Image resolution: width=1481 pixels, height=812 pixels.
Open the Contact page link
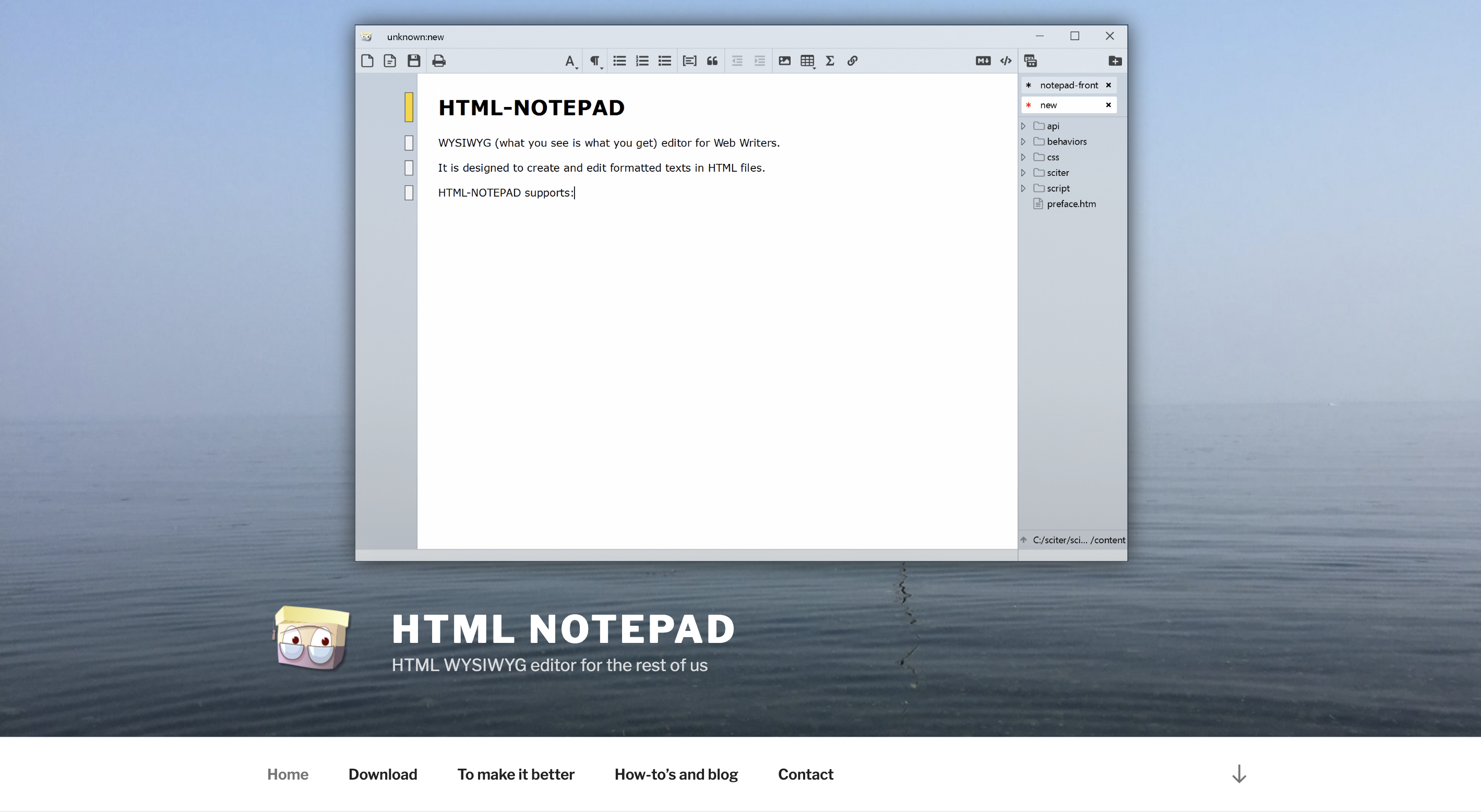tap(805, 774)
